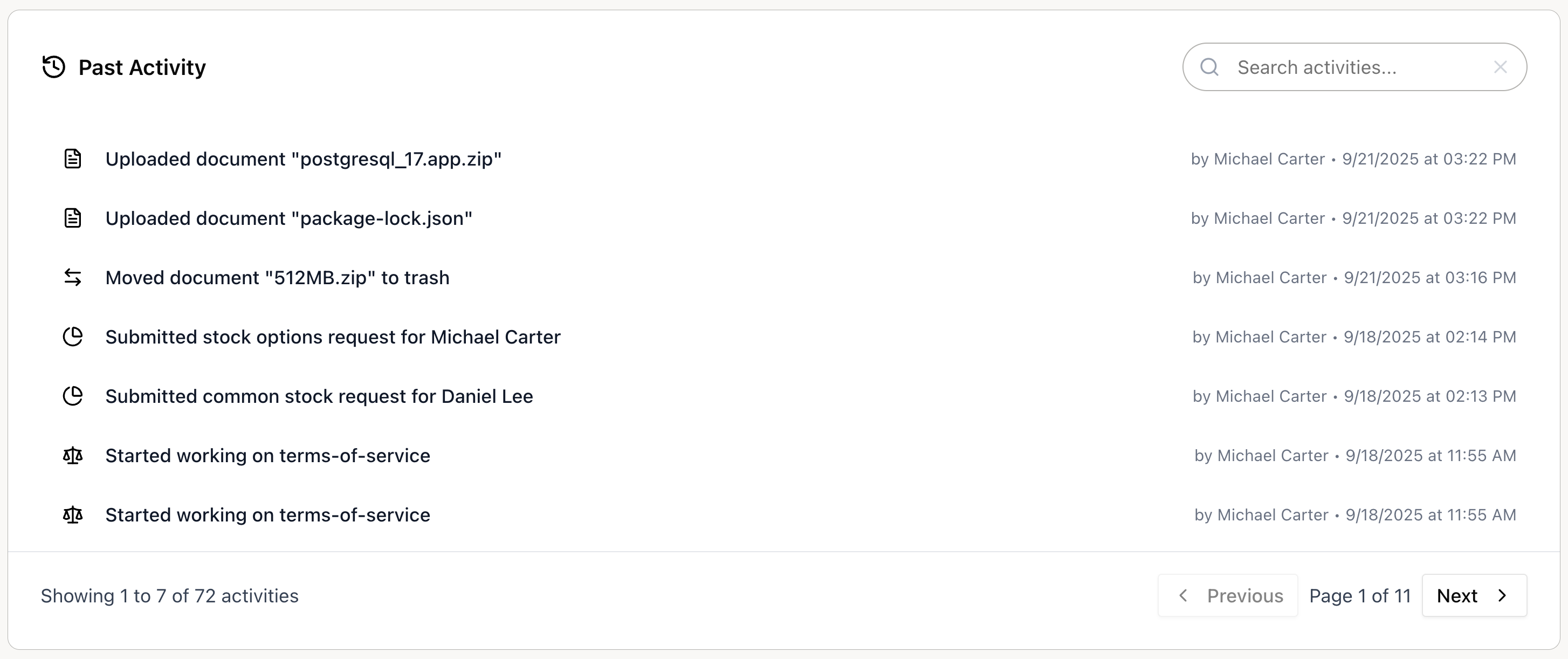Click the Previous page button
1568x659 pixels.
(1227, 596)
